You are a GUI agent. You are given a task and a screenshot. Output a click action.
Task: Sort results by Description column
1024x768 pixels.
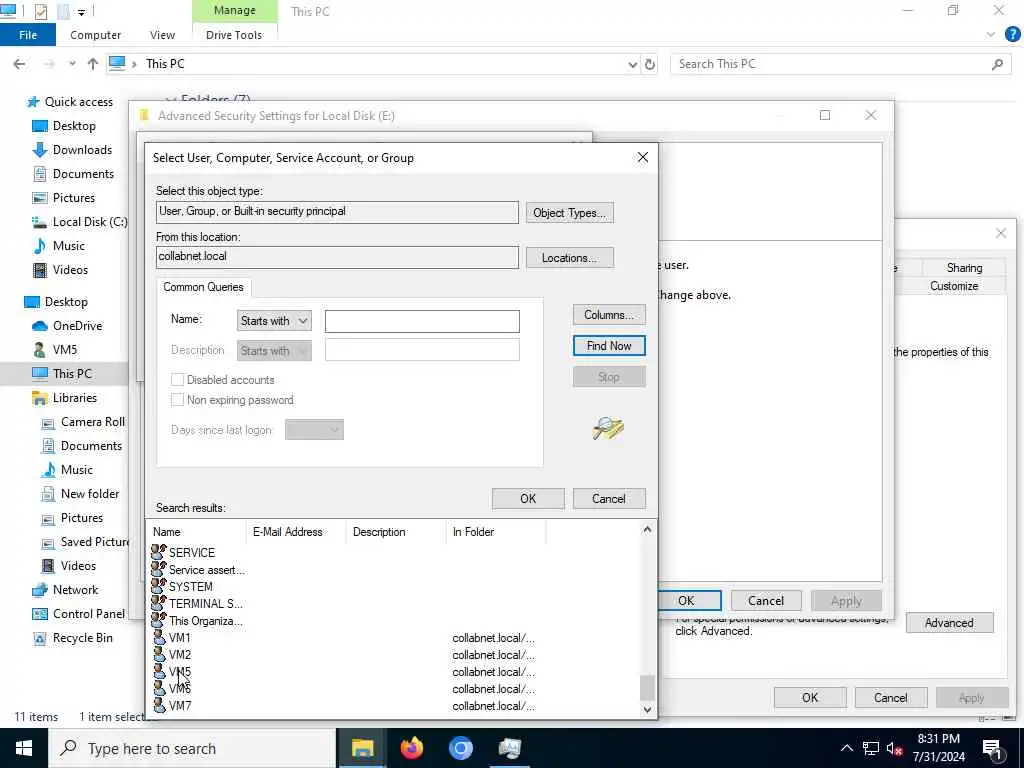pos(396,532)
